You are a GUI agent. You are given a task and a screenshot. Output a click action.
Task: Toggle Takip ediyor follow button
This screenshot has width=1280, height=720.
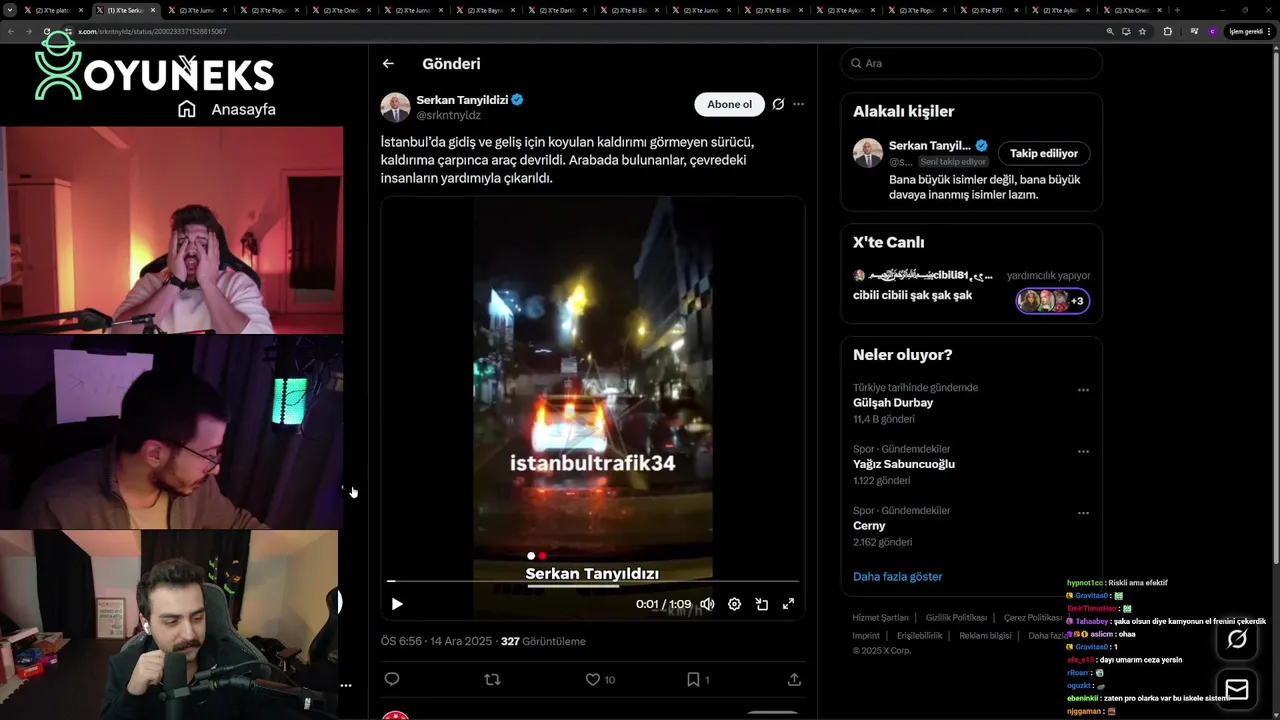(1044, 153)
